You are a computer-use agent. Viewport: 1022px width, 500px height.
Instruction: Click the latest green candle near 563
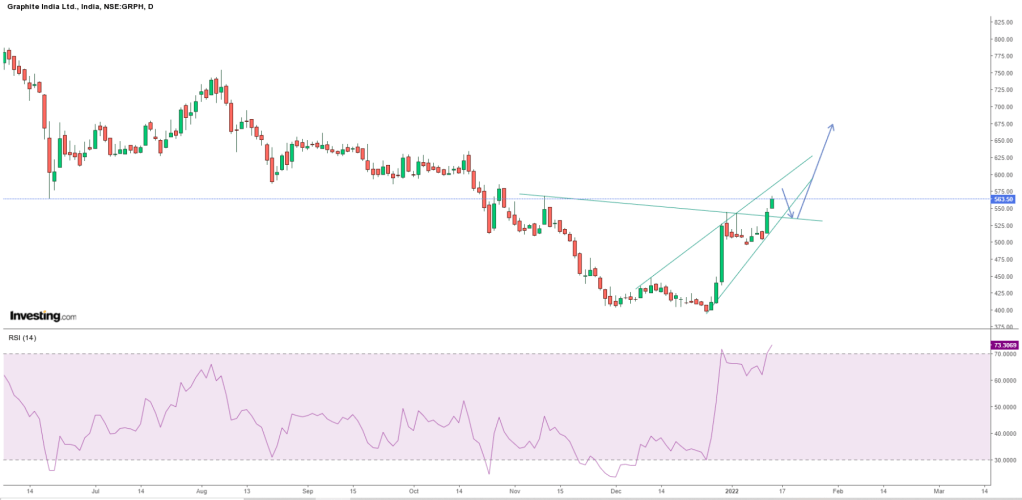[x=772, y=204]
